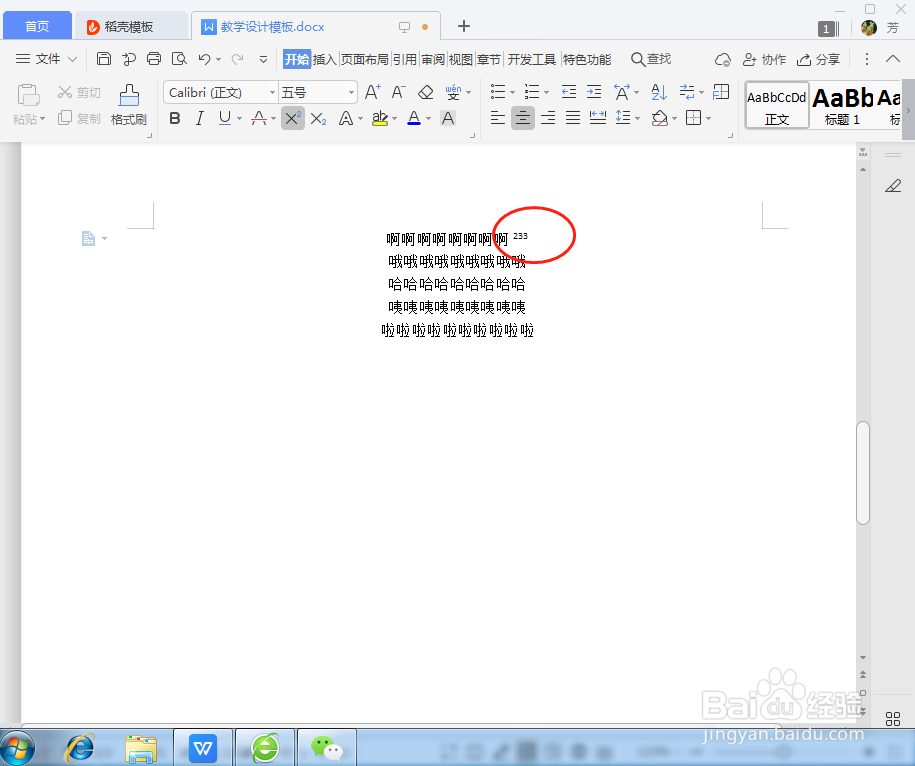915x766 pixels.
Task: Enable center text alignment
Action: coord(522,118)
